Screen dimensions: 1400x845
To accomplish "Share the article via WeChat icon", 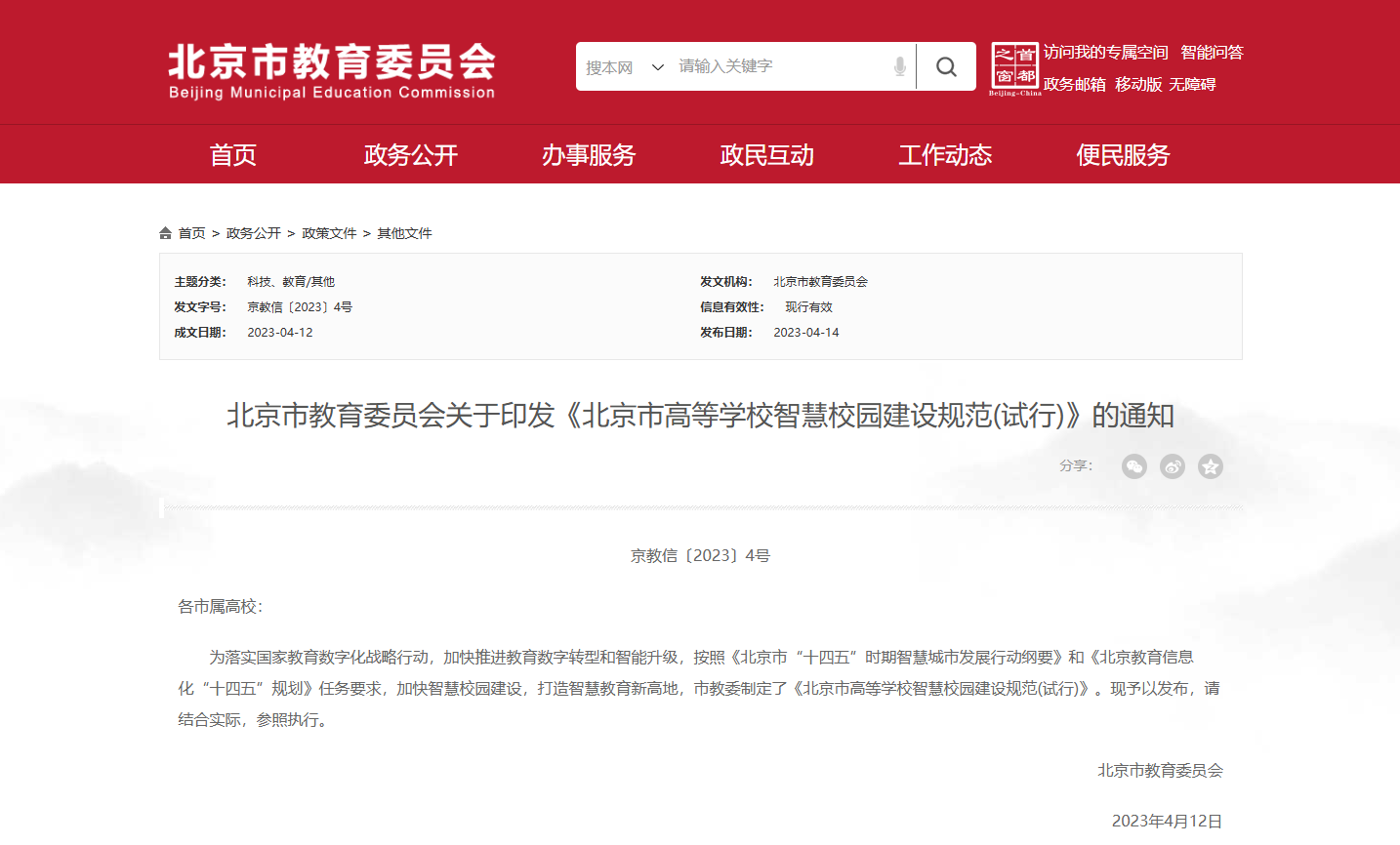I will [1133, 466].
